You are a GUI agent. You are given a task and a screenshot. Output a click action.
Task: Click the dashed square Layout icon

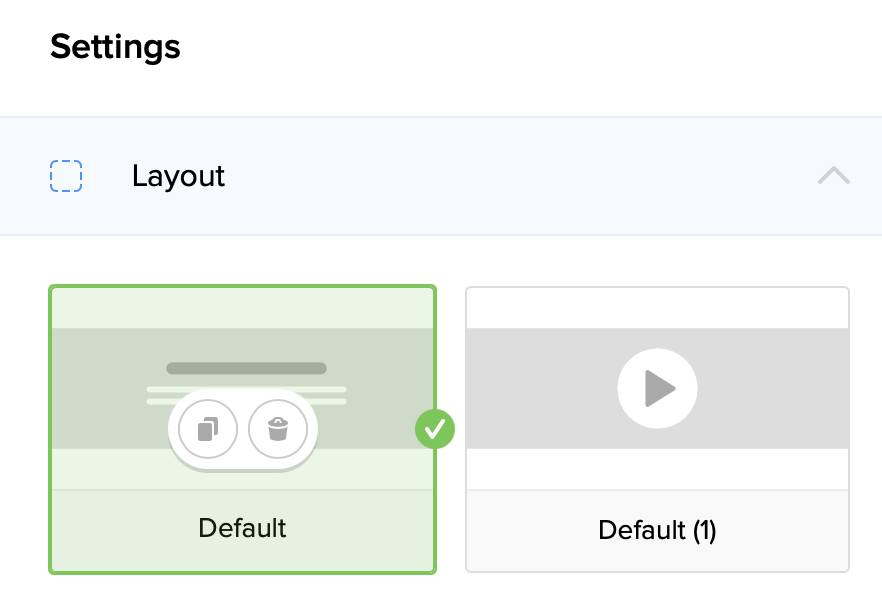[66, 176]
